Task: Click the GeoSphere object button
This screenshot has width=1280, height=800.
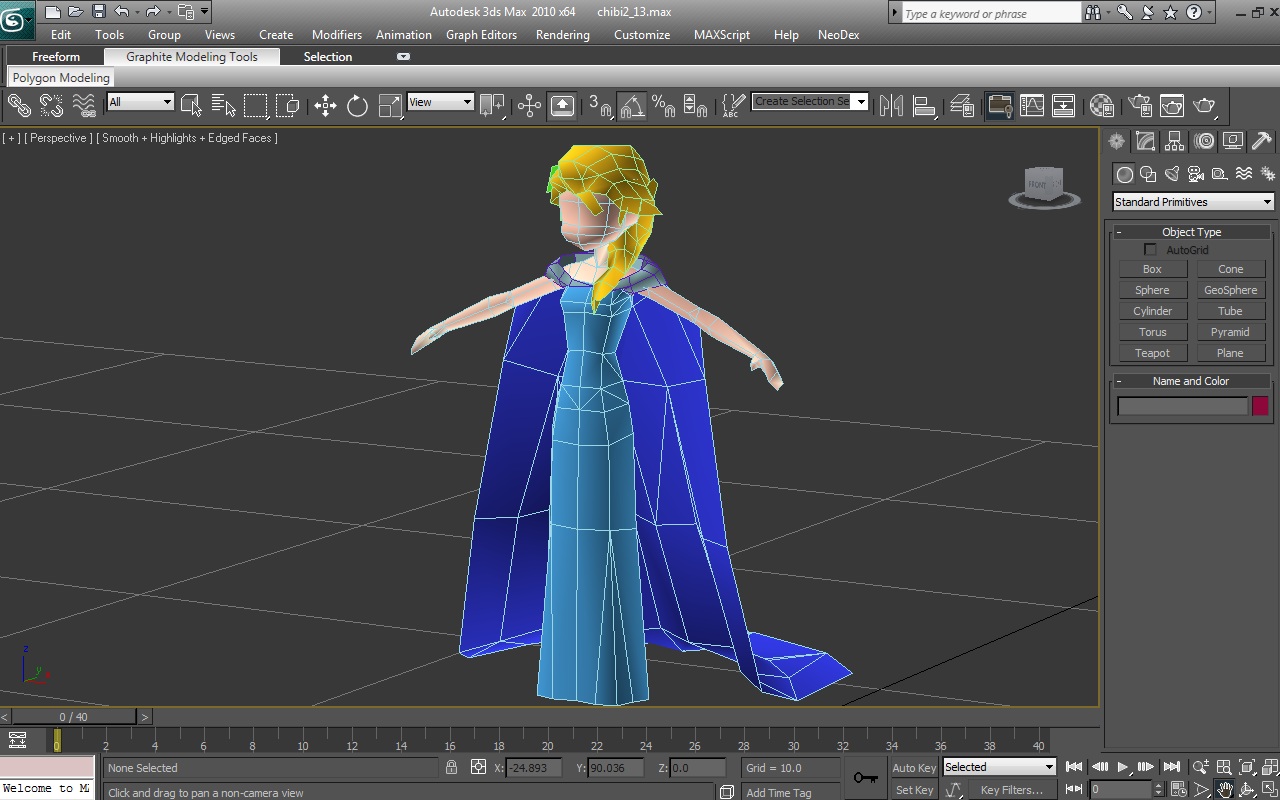Action: click(1230, 290)
